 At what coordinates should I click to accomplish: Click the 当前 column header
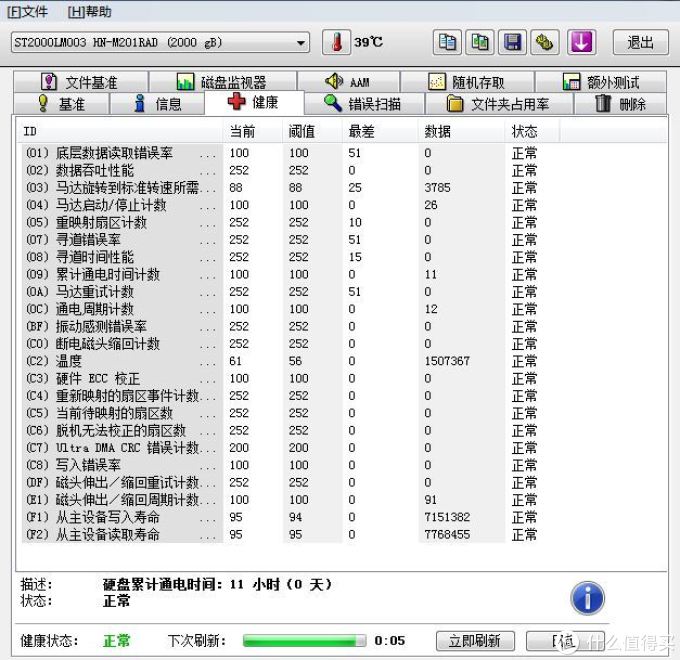pyautogui.click(x=253, y=131)
